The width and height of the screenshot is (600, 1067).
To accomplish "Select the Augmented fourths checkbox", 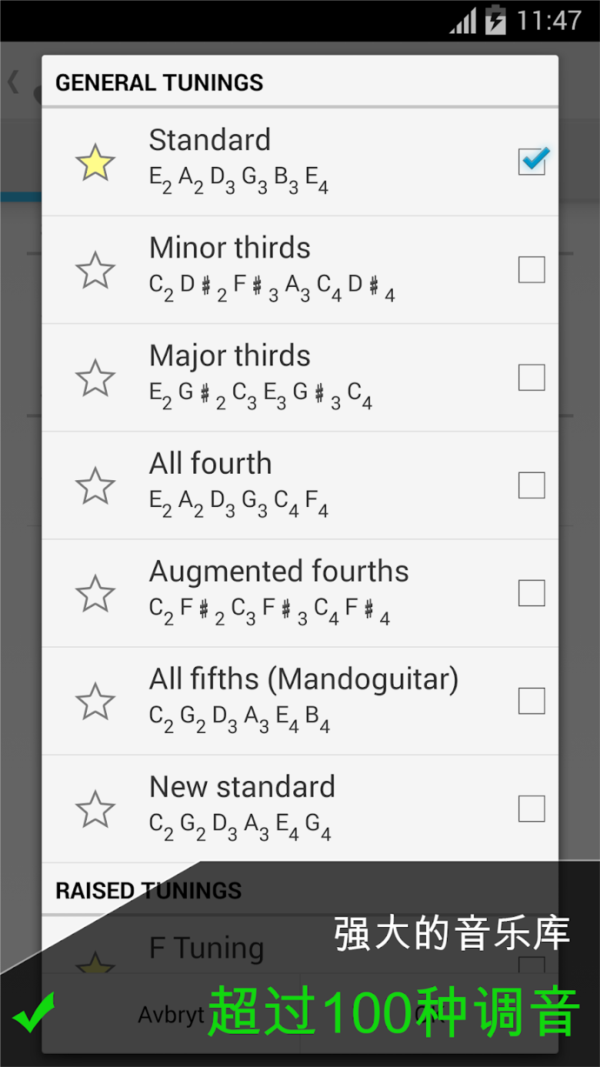I will coord(532,594).
